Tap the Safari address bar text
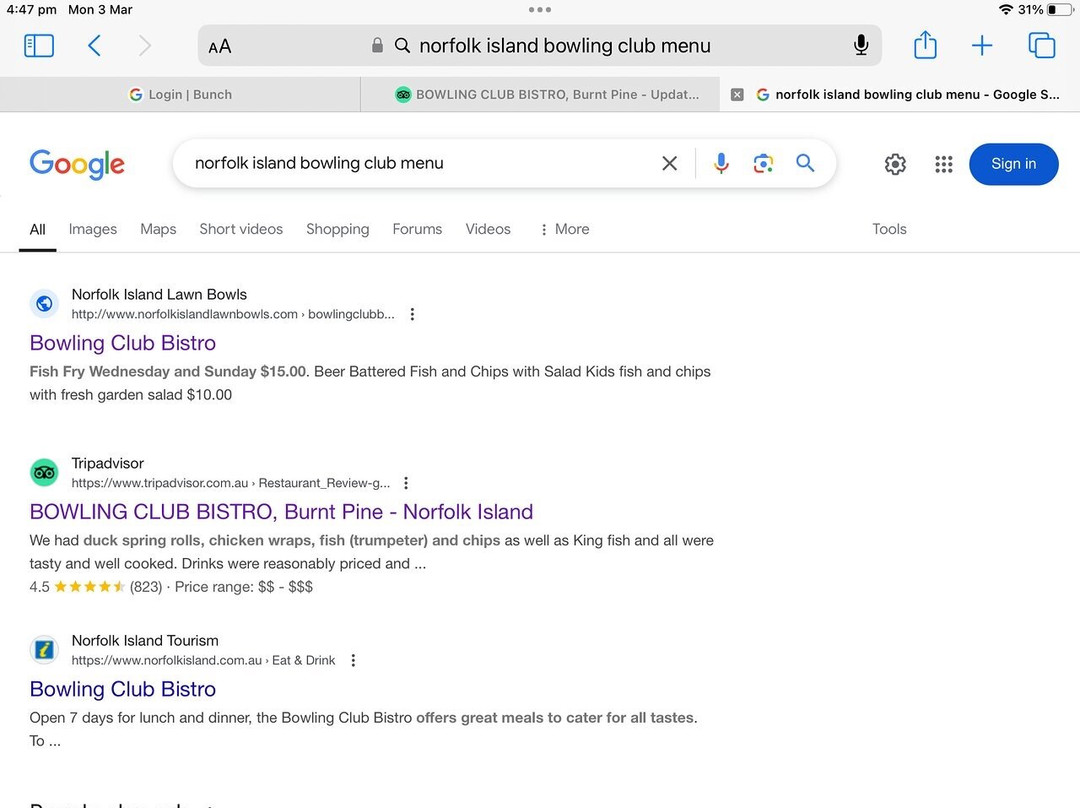 [x=565, y=45]
